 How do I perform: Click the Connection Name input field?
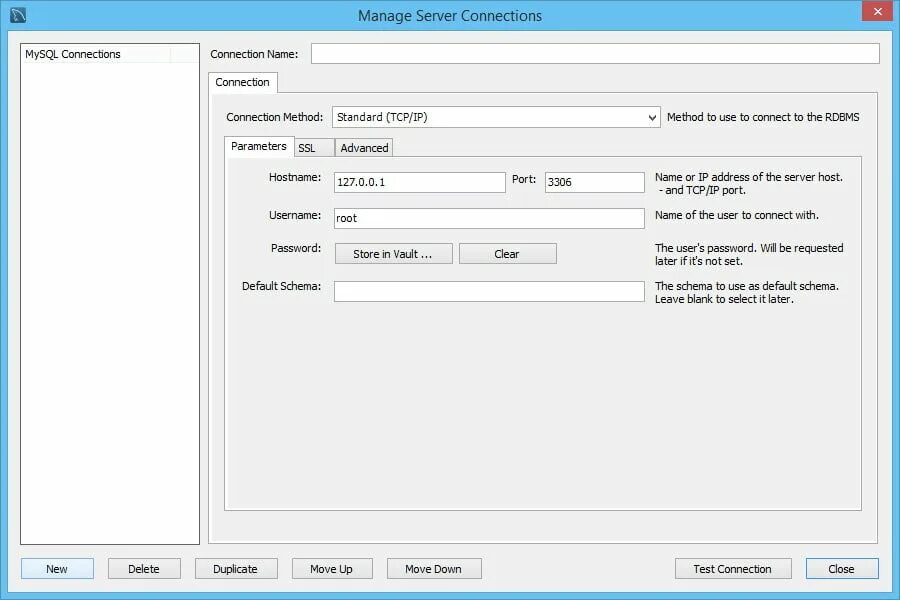(595, 53)
